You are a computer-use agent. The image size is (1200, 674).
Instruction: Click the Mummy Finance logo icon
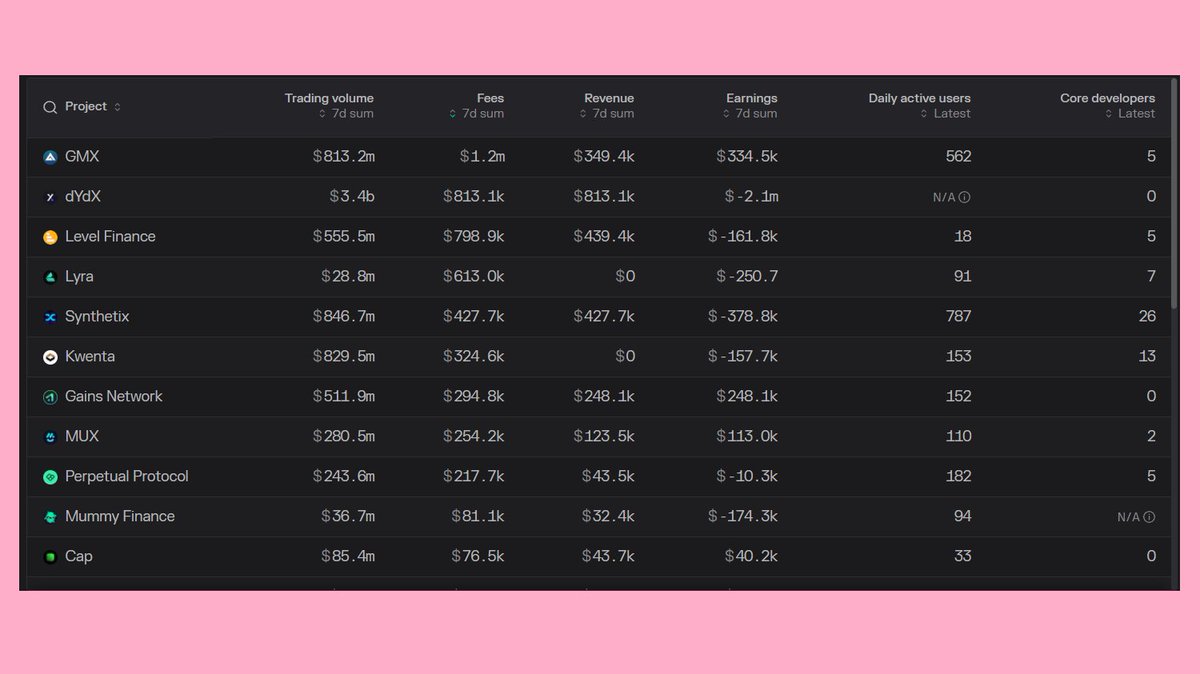pos(50,517)
